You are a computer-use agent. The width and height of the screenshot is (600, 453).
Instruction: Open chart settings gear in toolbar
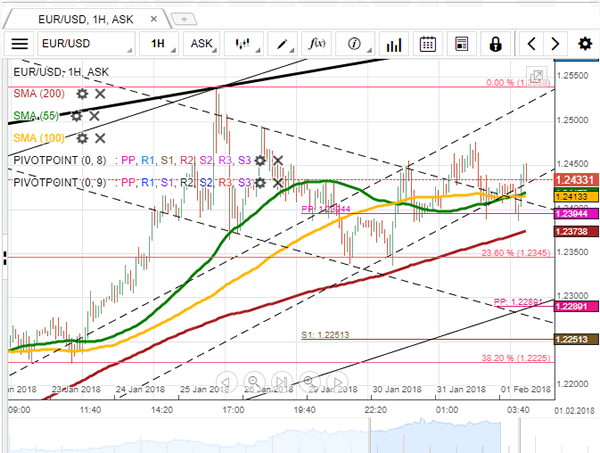click(x=583, y=43)
